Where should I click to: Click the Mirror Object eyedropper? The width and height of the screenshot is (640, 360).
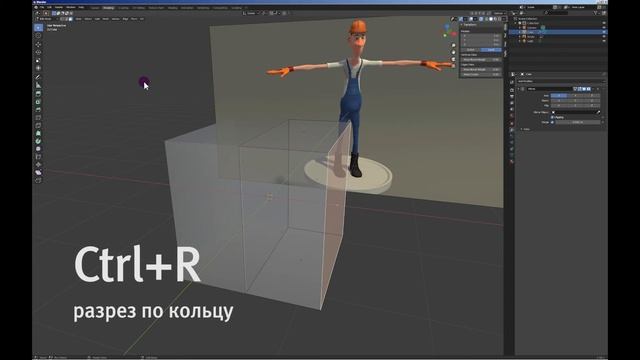[598, 112]
